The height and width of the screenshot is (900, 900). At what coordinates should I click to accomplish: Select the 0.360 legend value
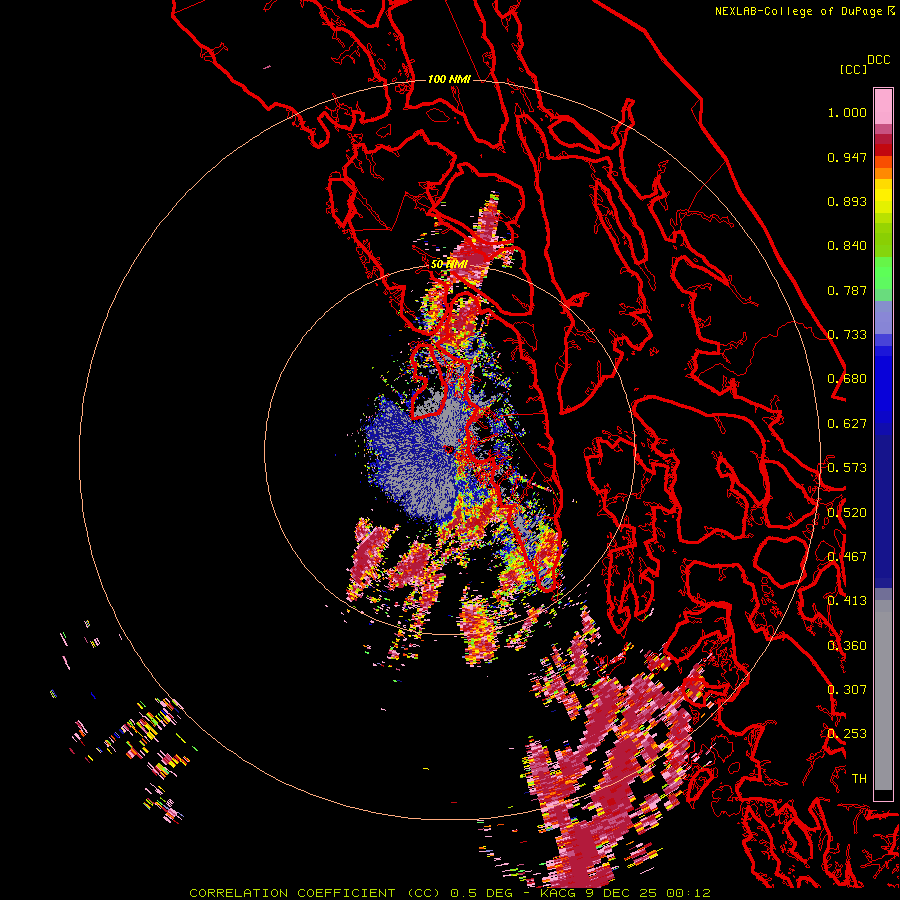(847, 646)
